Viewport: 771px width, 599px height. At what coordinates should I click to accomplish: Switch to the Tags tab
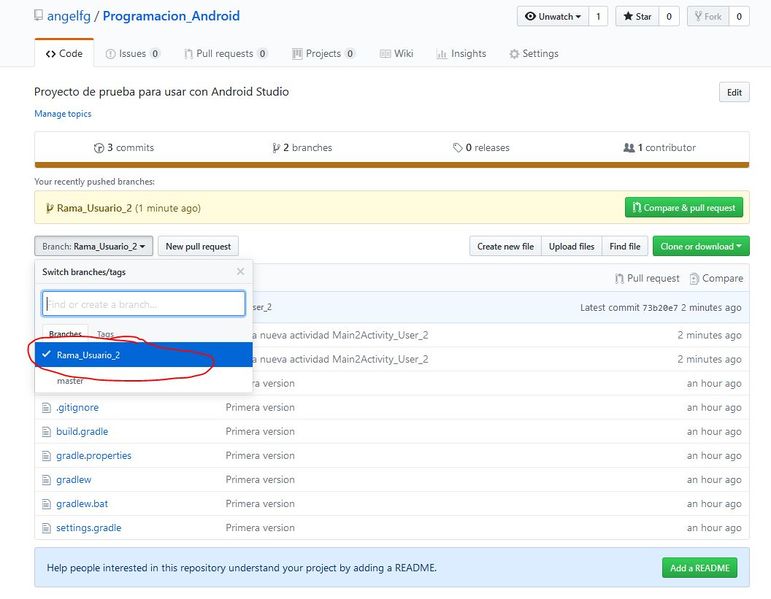pyautogui.click(x=105, y=334)
